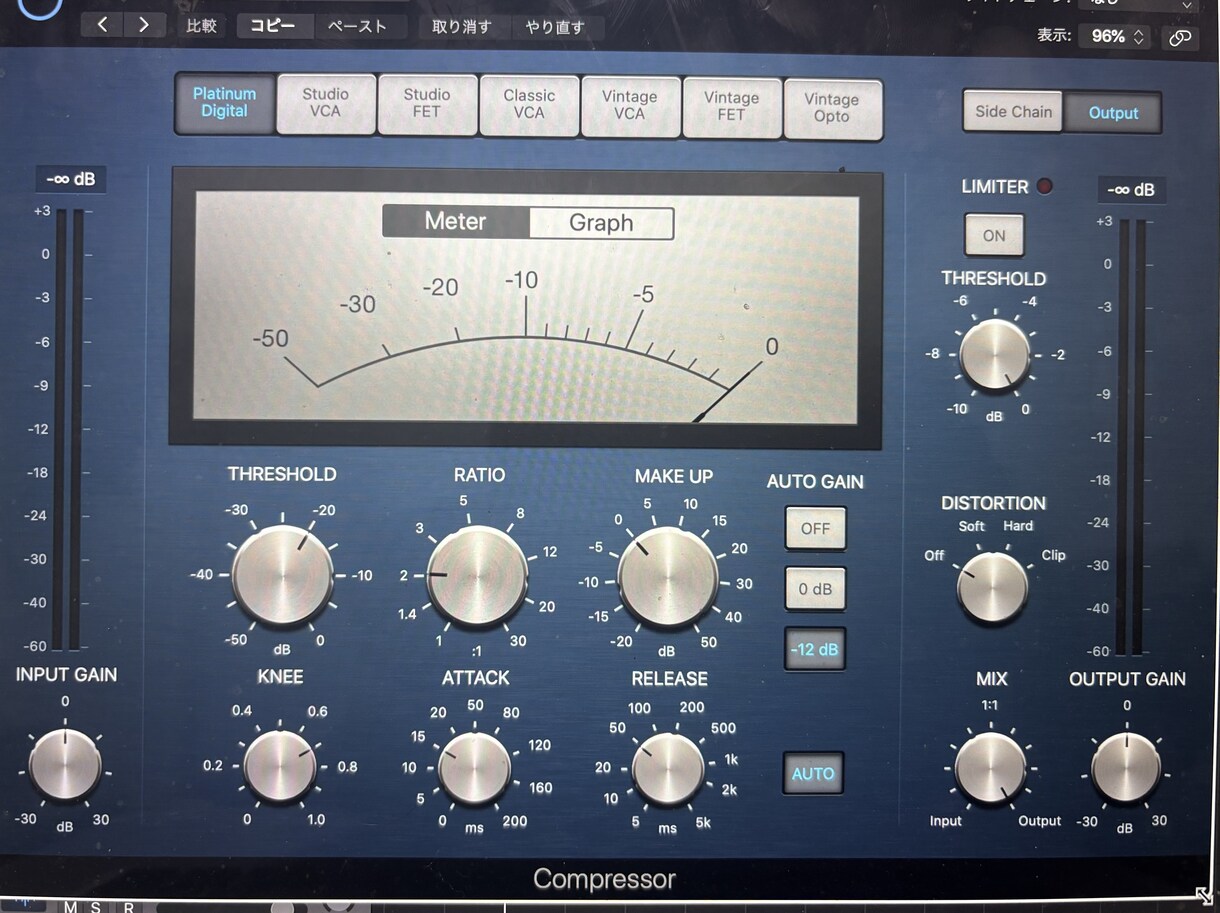Image resolution: width=1220 pixels, height=913 pixels.
Task: Set Auto Gain to OFF
Action: [x=815, y=529]
